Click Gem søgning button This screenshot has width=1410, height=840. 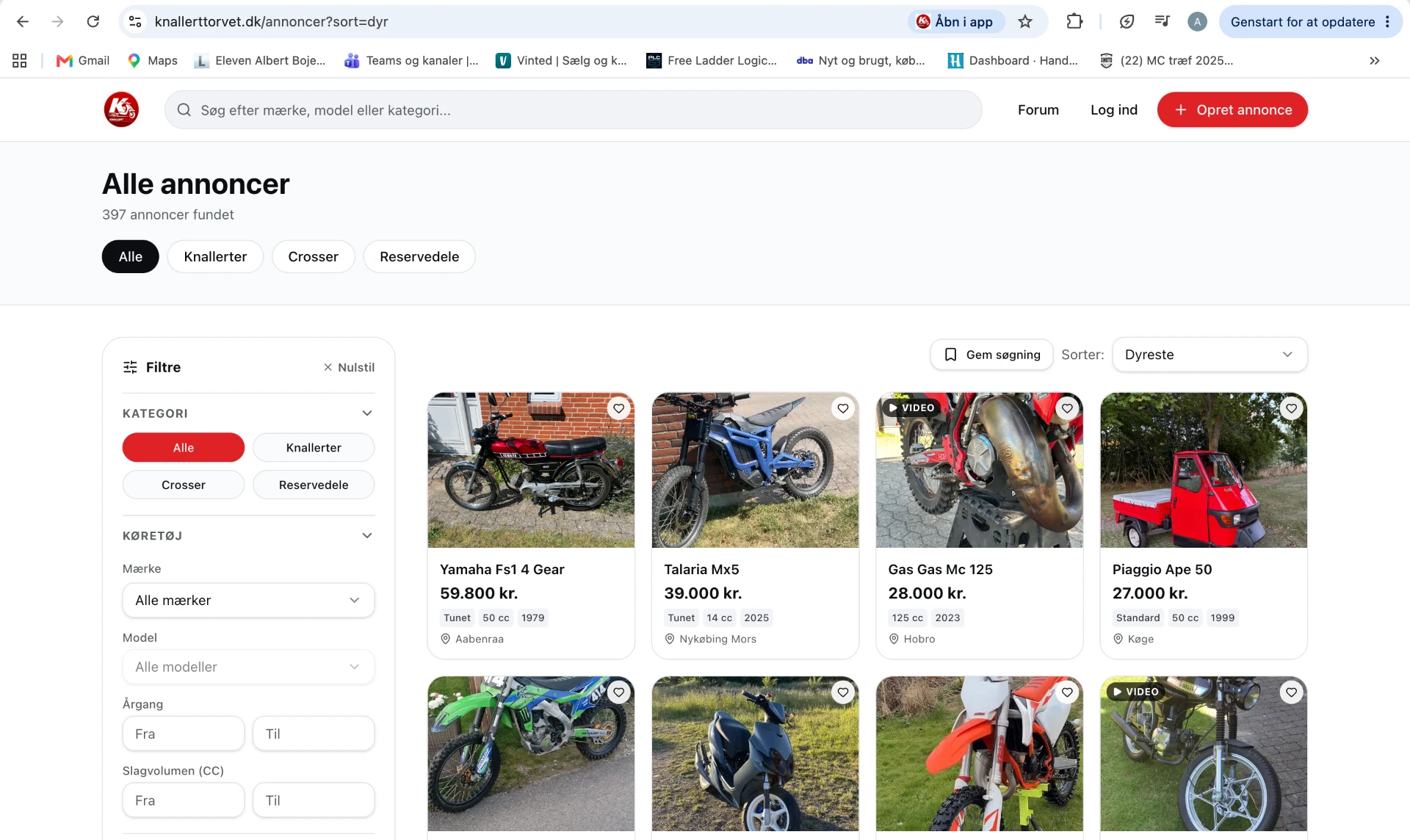click(x=991, y=355)
